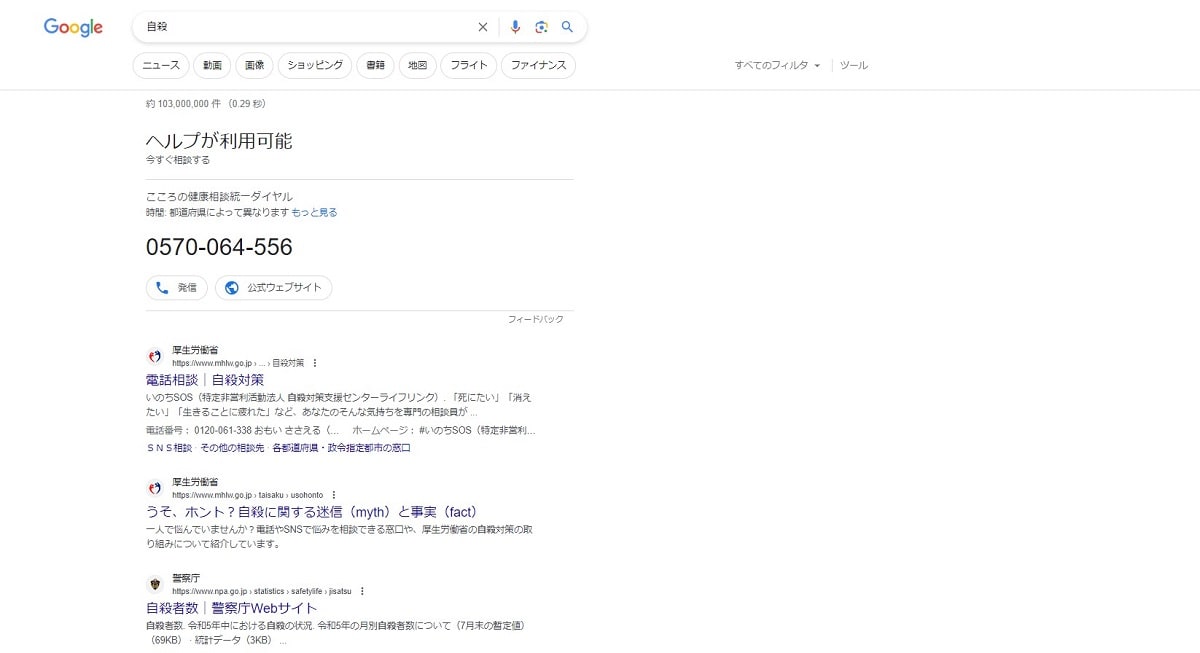This screenshot has width=1200, height=653.
Task: Click the 警察庁 favicon icon
Action: 154,584
